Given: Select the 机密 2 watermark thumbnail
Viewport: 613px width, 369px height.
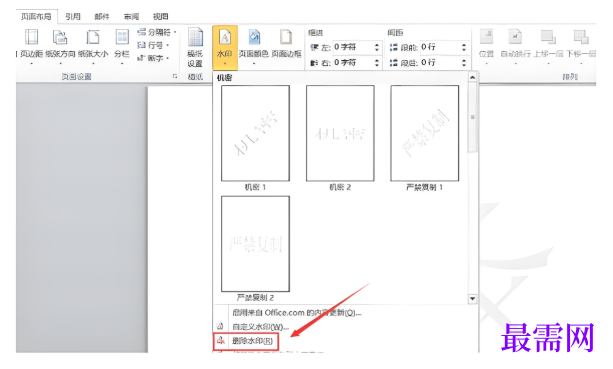Looking at the screenshot, I should point(340,133).
